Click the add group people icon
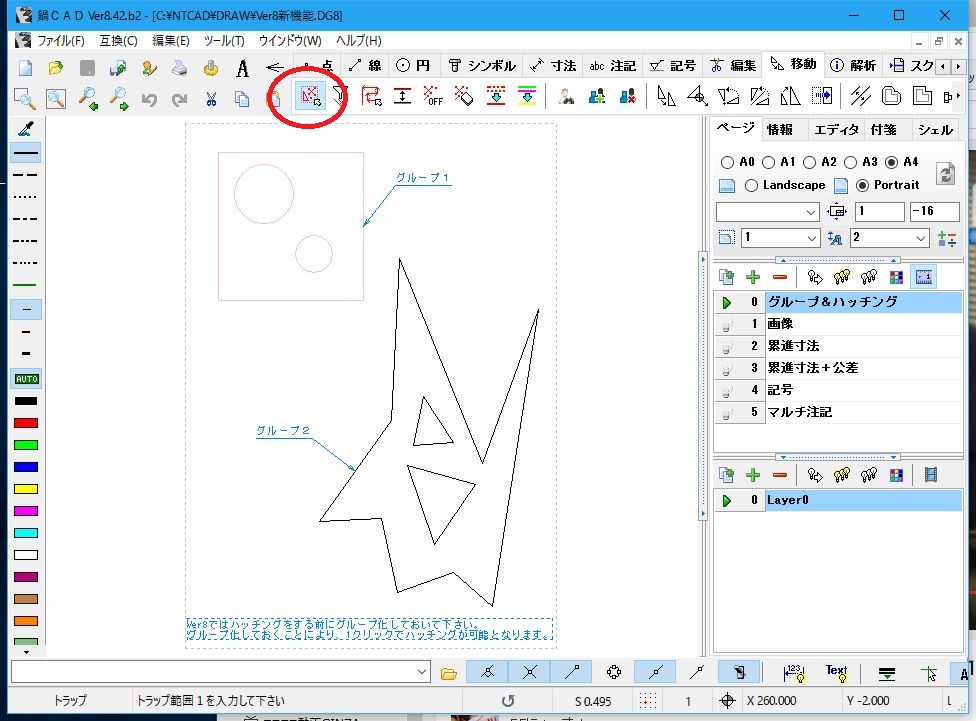 point(597,97)
